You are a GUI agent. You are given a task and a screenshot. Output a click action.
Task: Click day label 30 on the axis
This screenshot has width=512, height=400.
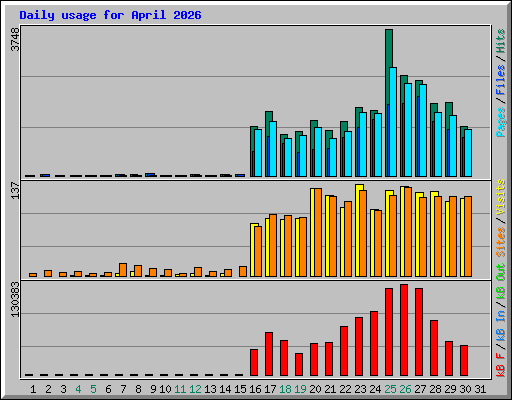[x=465, y=389]
